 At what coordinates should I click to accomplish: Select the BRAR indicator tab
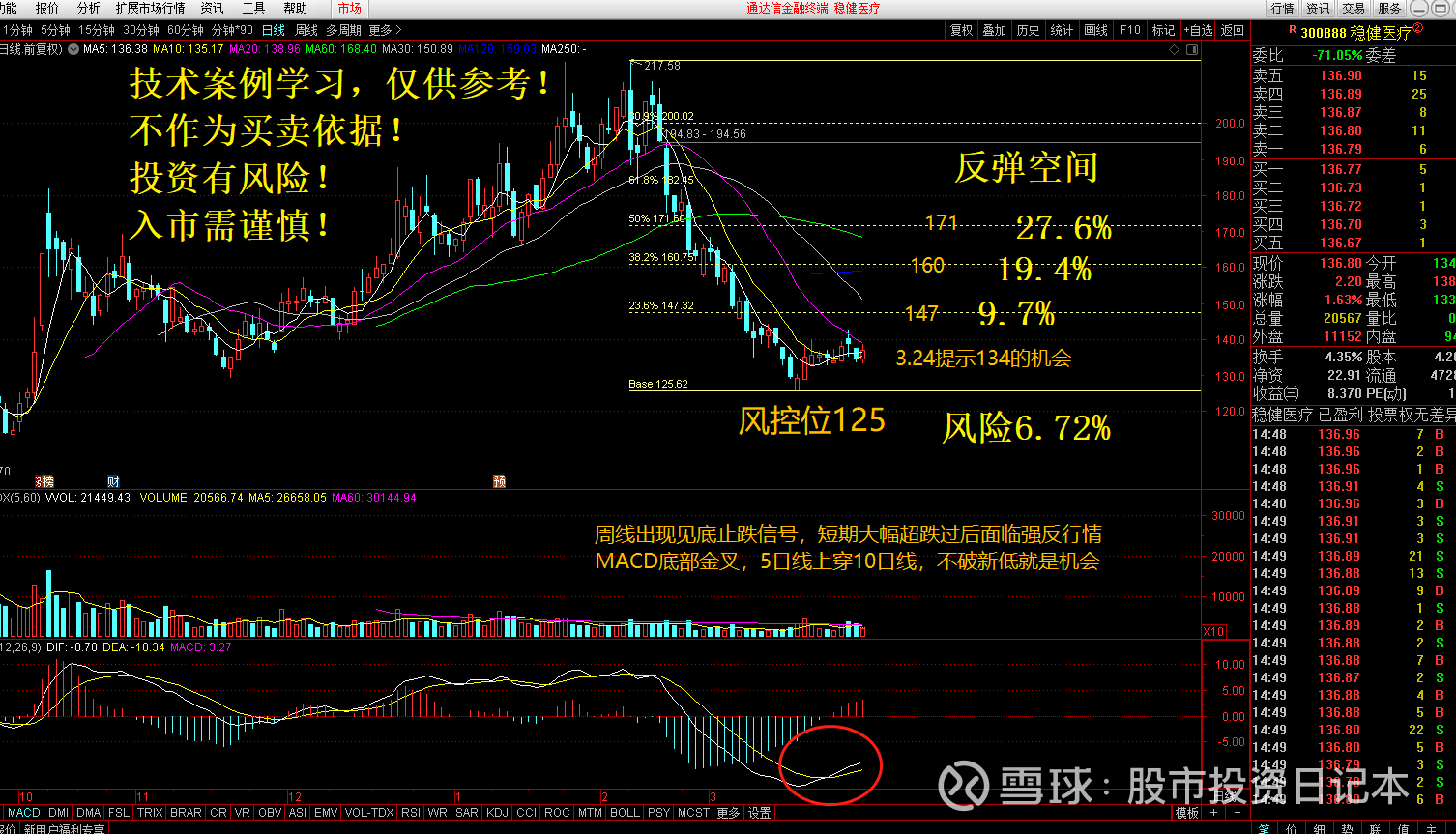tap(186, 813)
